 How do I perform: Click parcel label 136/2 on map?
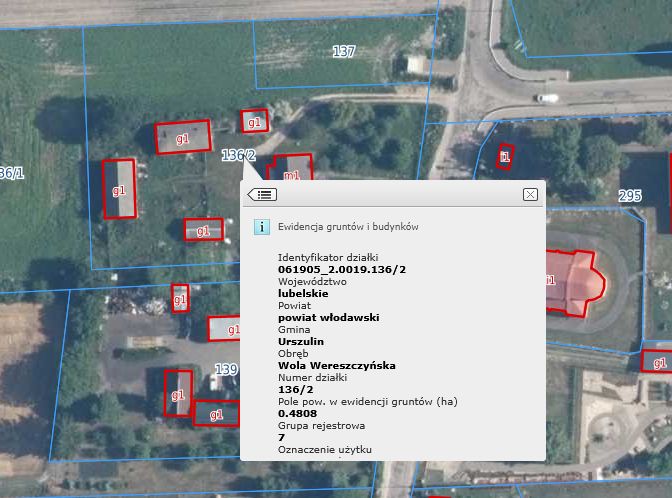click(x=238, y=155)
